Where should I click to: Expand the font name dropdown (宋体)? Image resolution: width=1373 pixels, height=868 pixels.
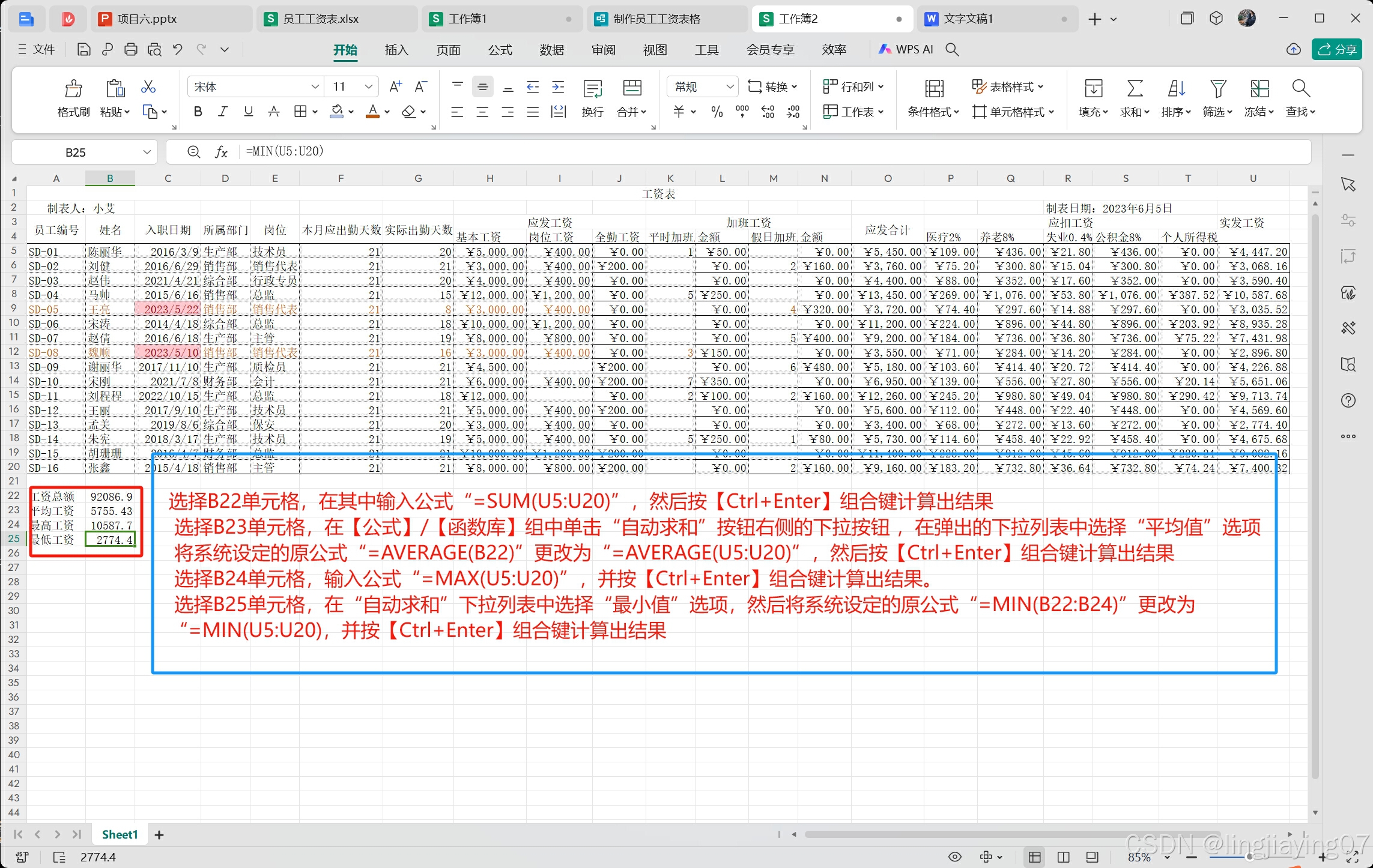315,87
